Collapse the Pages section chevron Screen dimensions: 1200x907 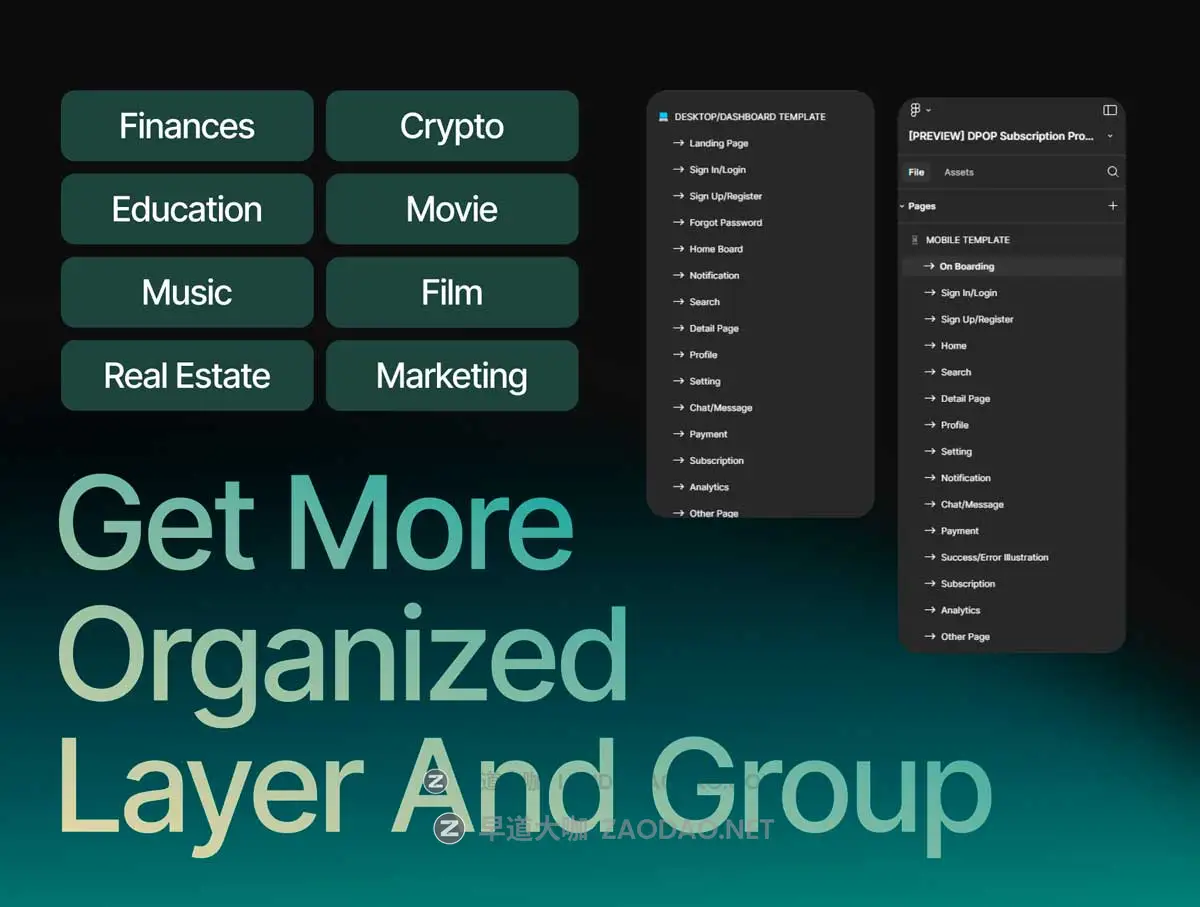tap(902, 207)
